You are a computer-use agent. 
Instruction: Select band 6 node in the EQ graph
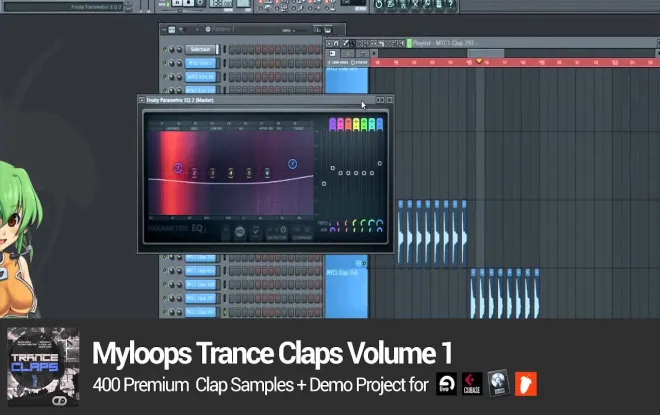[267, 173]
